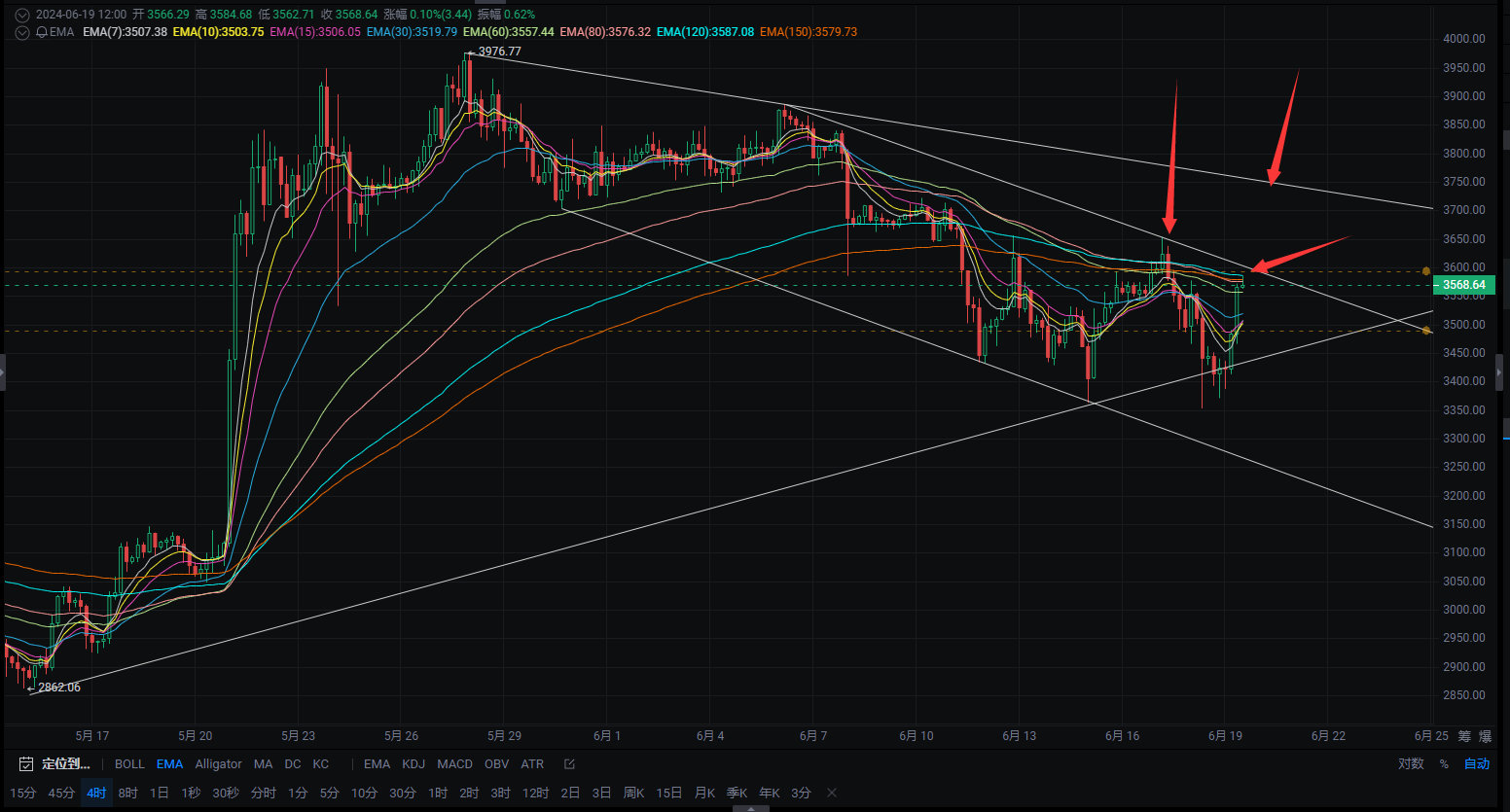The height and width of the screenshot is (812, 1510).
Task: Switch to 季K quarterly timeframe
Action: click(737, 793)
